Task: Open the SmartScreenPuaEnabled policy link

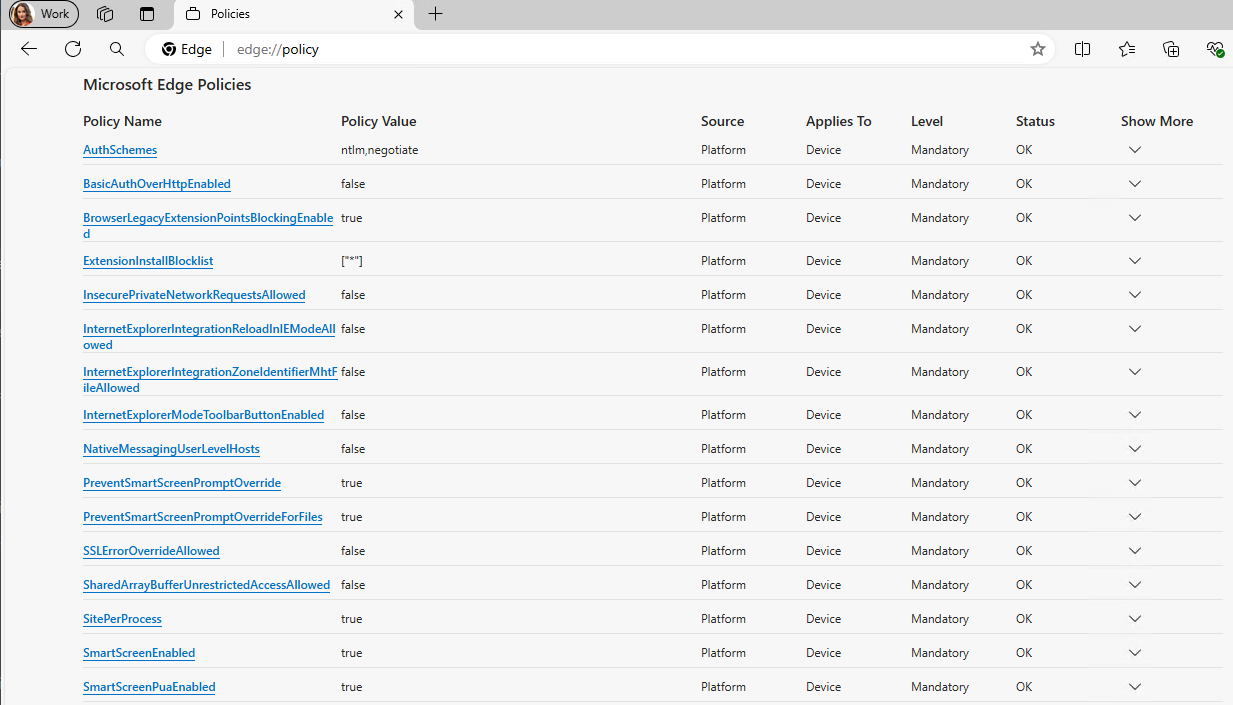Action: pos(149,687)
